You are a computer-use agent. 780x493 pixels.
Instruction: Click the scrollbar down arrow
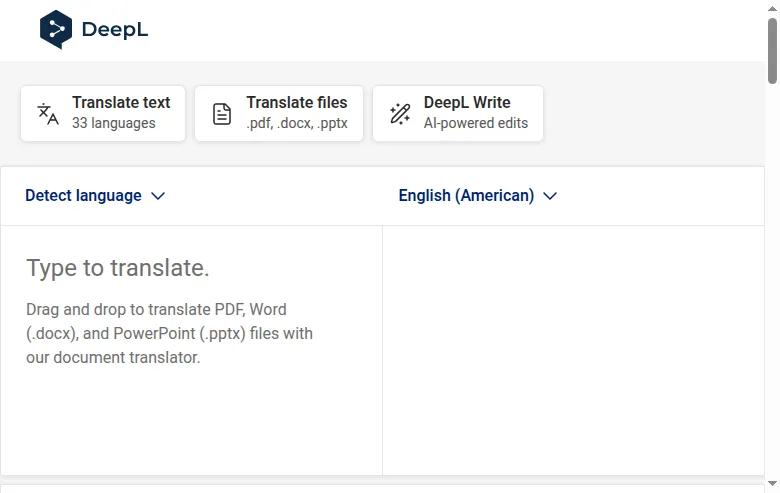772,484
